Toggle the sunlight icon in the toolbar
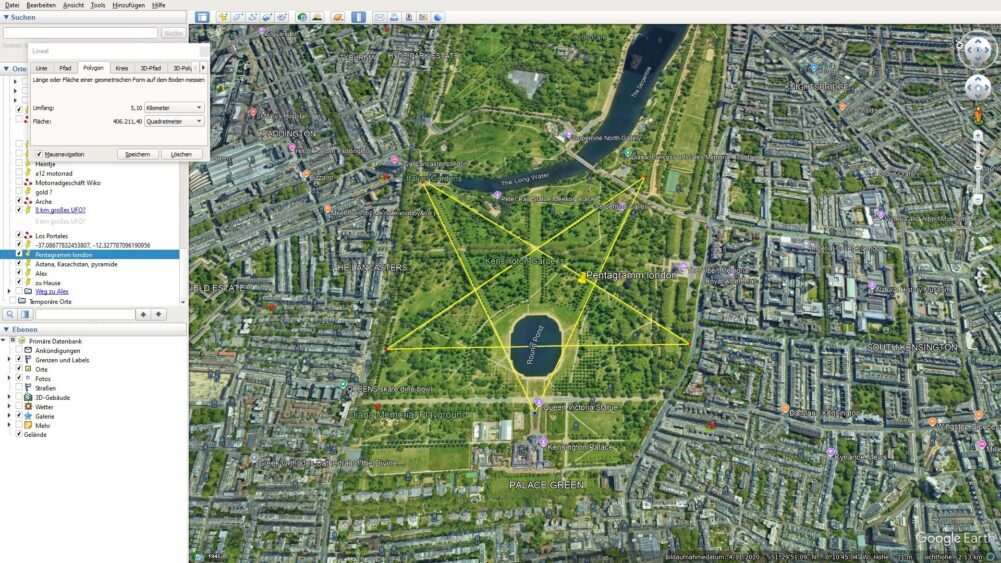Viewport: 1001px width, 563px height. pos(317,17)
